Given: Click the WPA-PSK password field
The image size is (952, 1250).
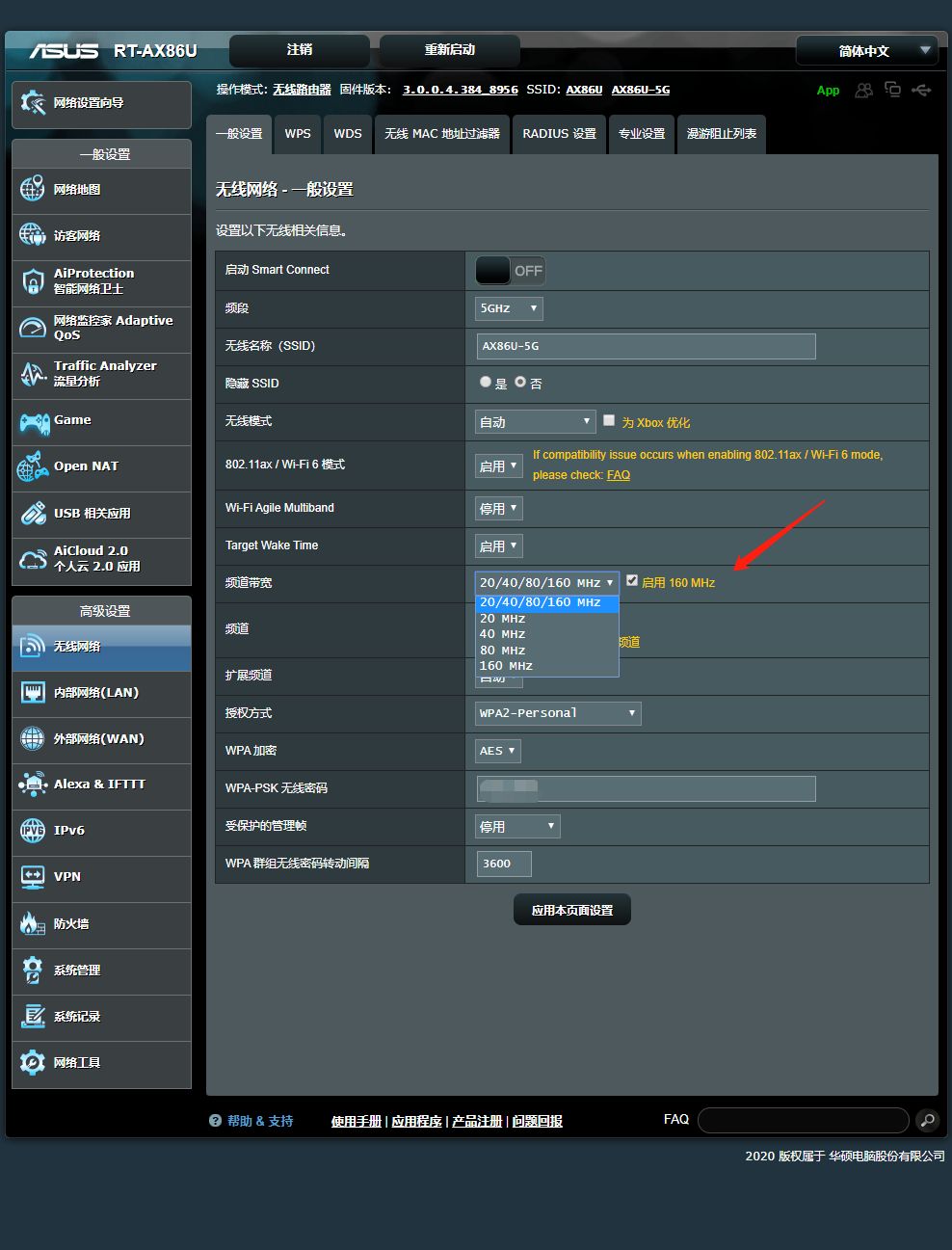Looking at the screenshot, I should coord(647,788).
